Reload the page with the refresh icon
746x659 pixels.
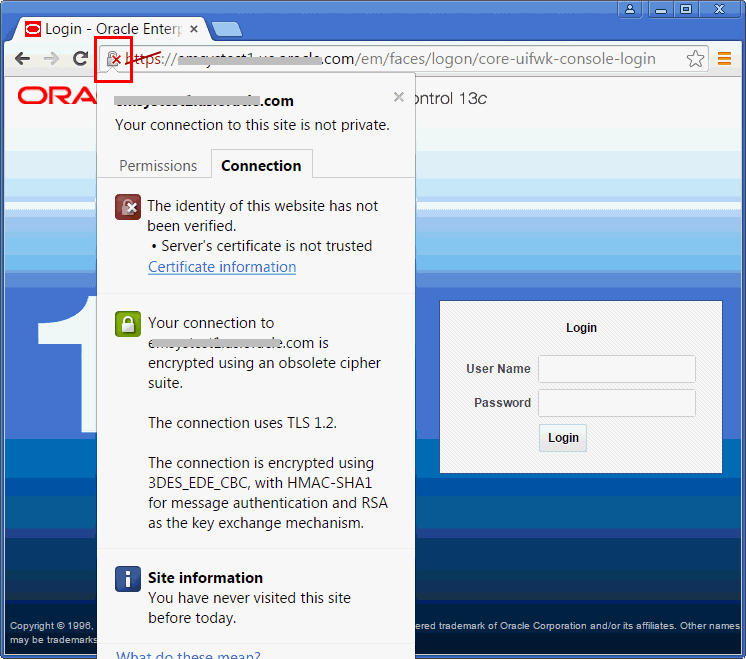pos(80,58)
